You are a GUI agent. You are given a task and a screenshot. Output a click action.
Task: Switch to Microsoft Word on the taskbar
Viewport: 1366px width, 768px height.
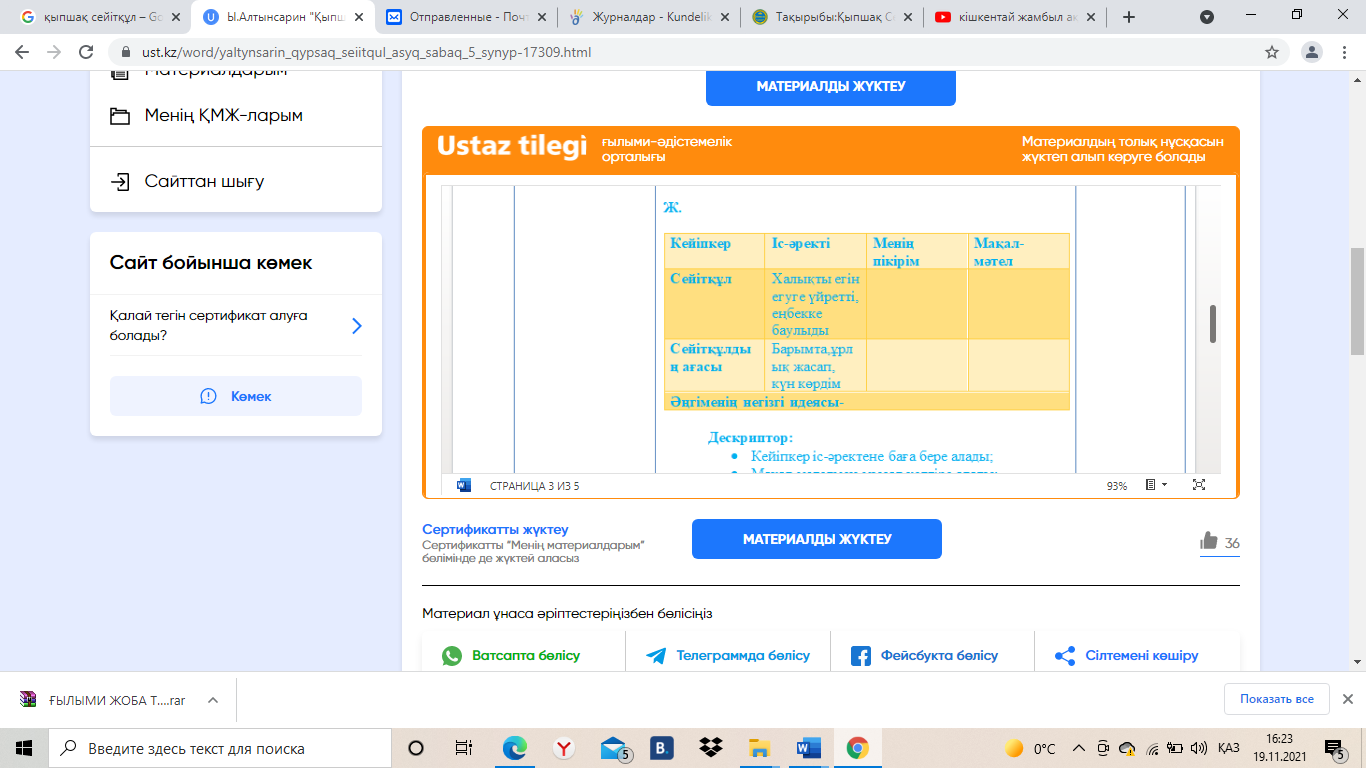808,748
